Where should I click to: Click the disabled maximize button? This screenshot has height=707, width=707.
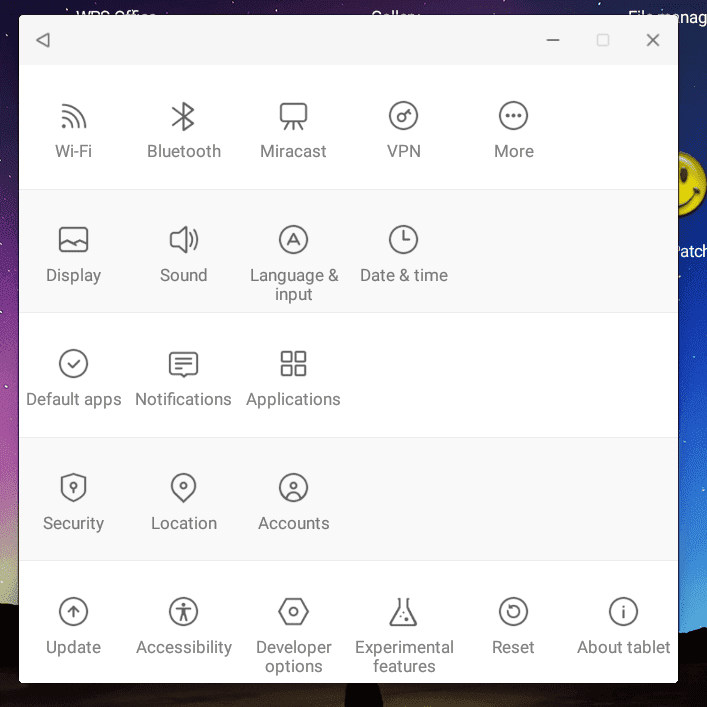pyautogui.click(x=603, y=40)
